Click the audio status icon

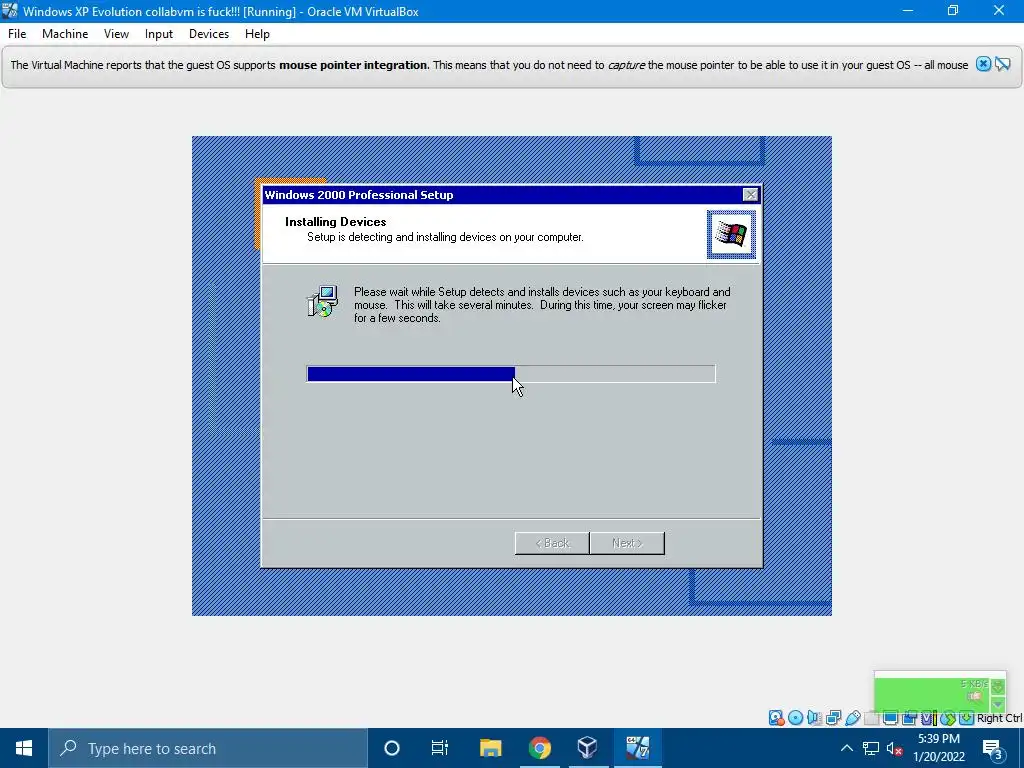click(814, 718)
